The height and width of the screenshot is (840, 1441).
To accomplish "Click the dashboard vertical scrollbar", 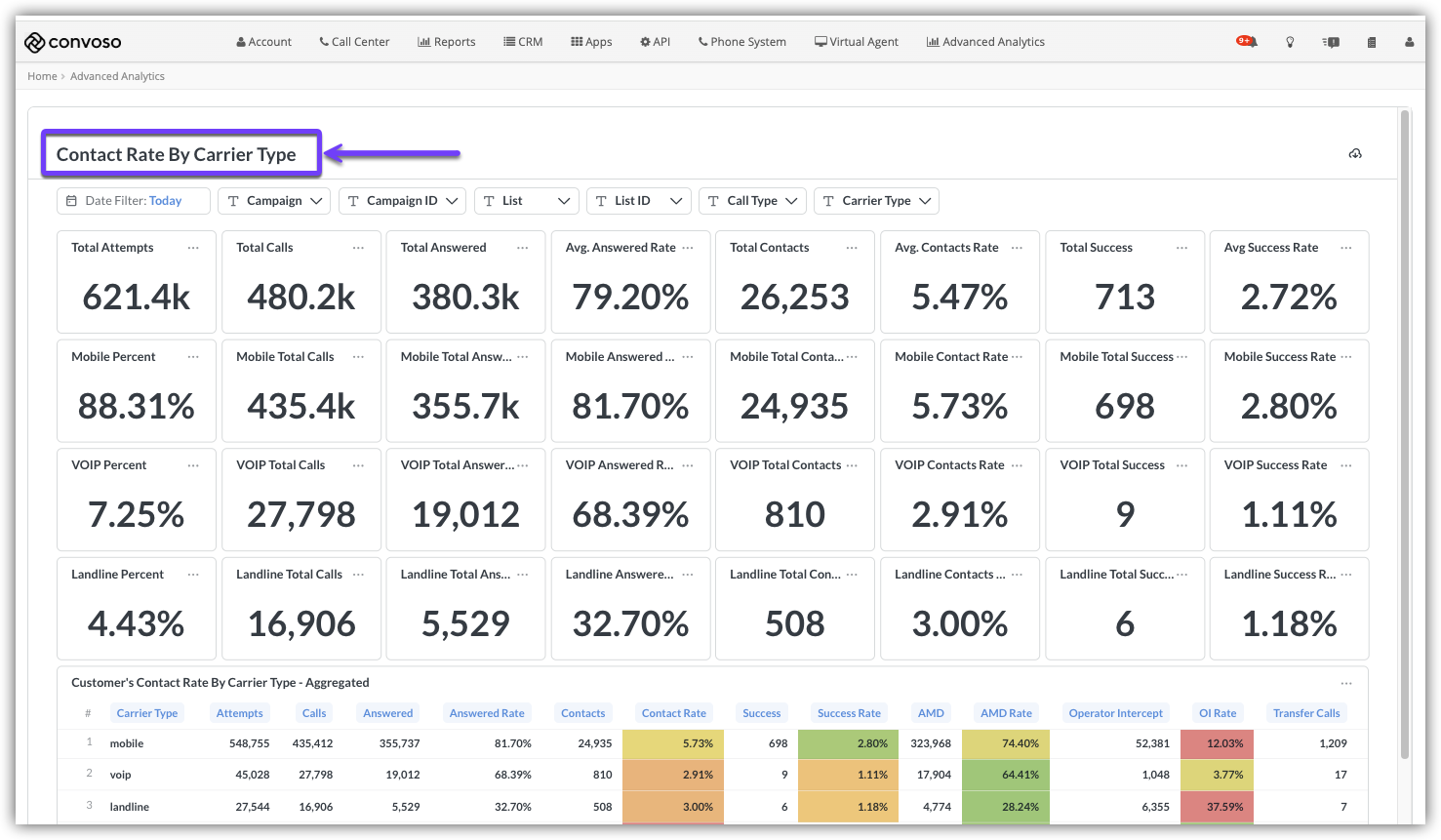I will [x=1405, y=429].
